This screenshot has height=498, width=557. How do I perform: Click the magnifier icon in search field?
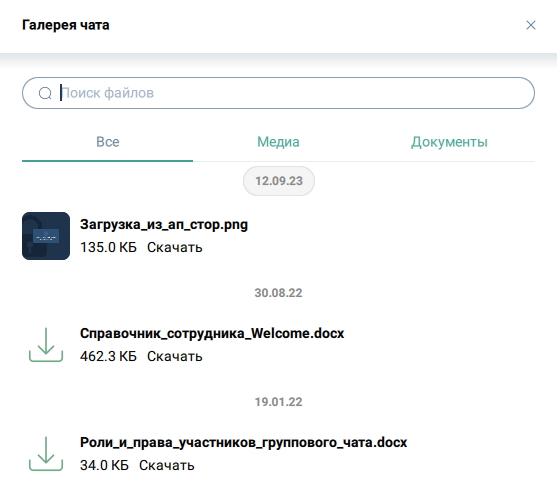[x=45, y=93]
